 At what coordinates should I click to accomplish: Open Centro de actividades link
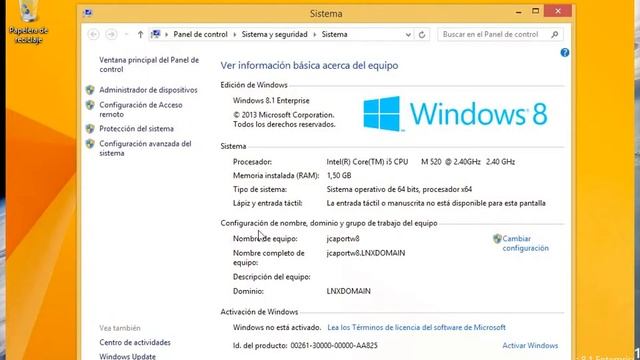(x=135, y=342)
